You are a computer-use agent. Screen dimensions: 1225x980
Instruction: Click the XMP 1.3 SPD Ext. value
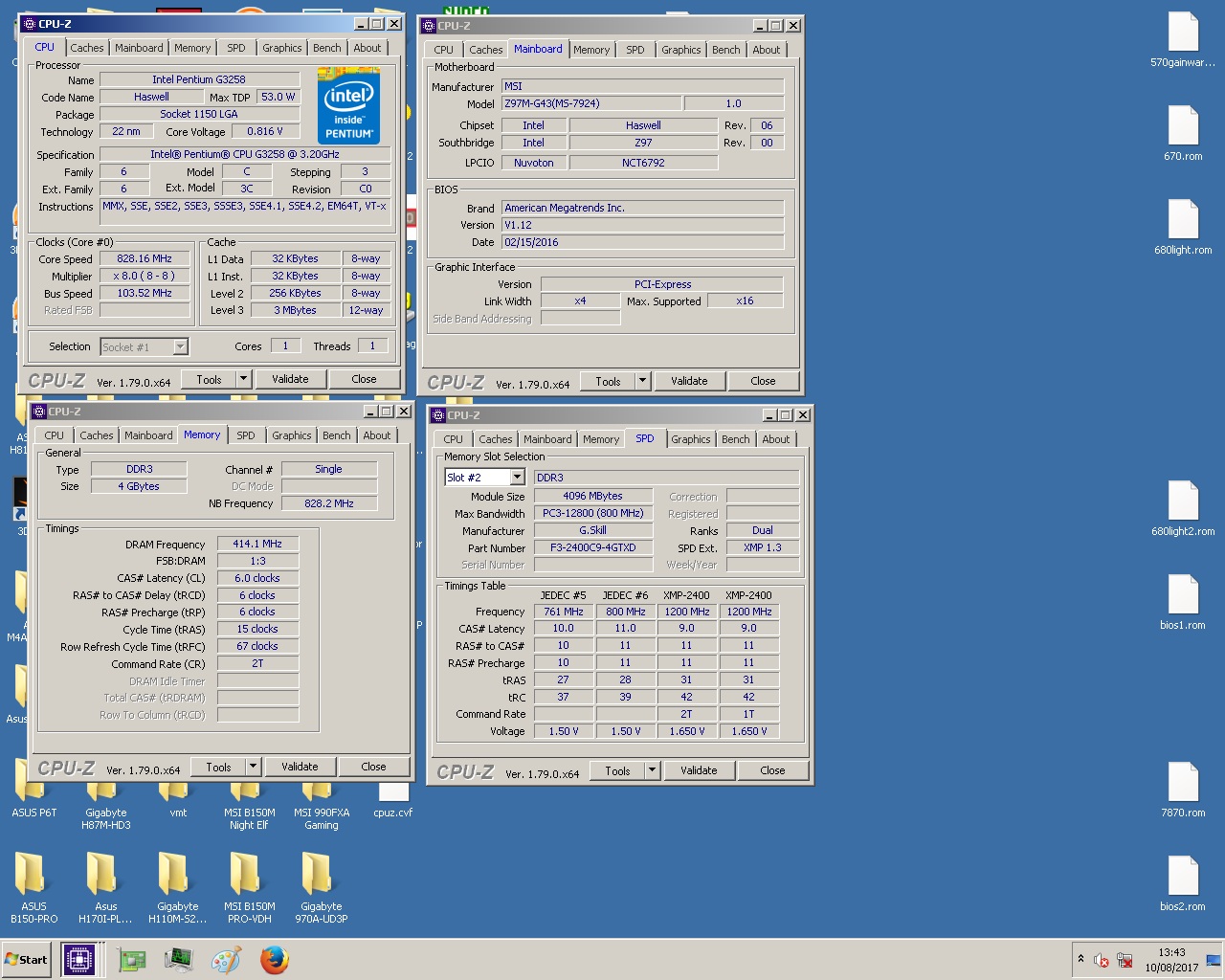click(763, 547)
